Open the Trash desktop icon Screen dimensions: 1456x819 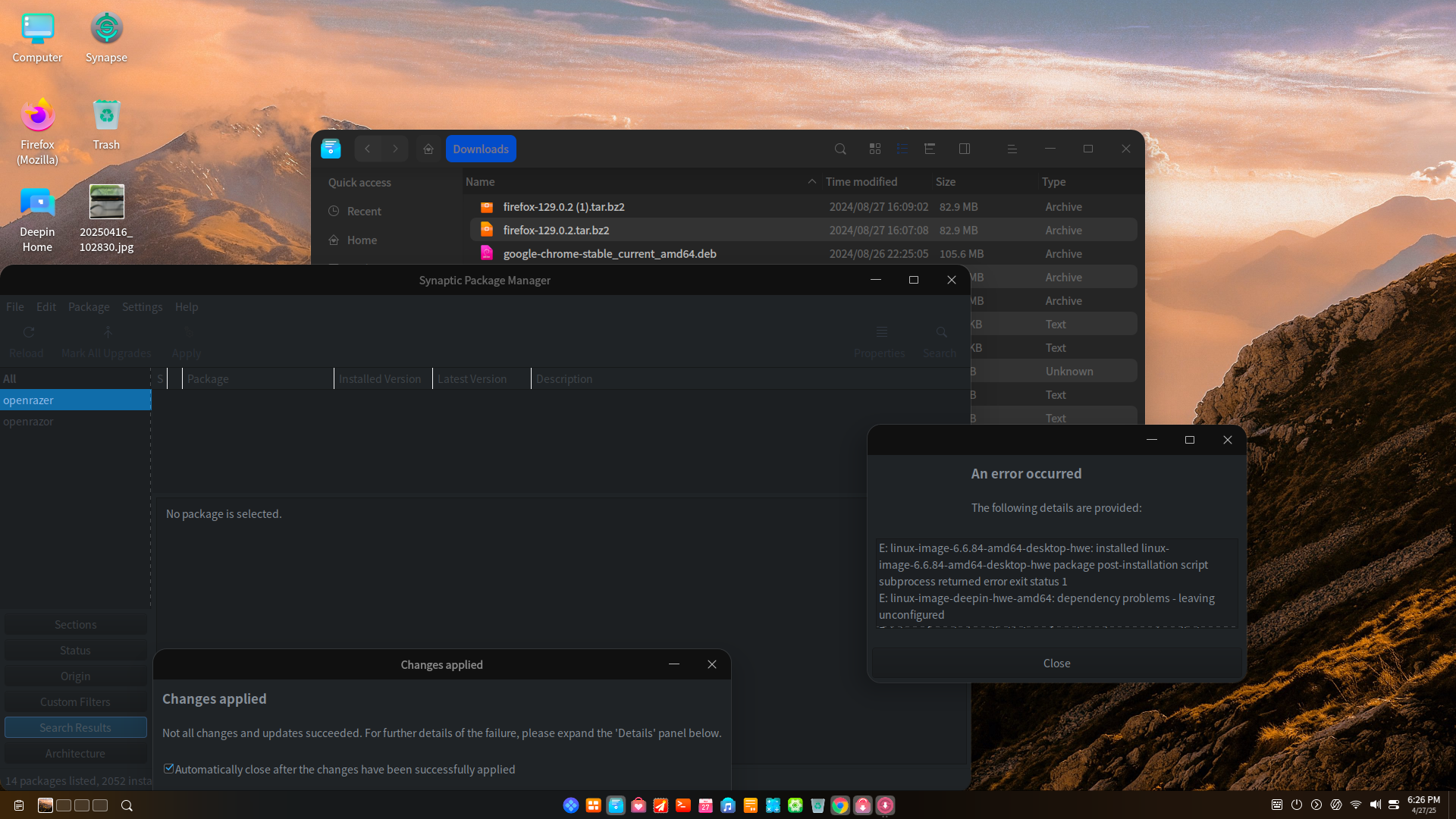pos(106,124)
